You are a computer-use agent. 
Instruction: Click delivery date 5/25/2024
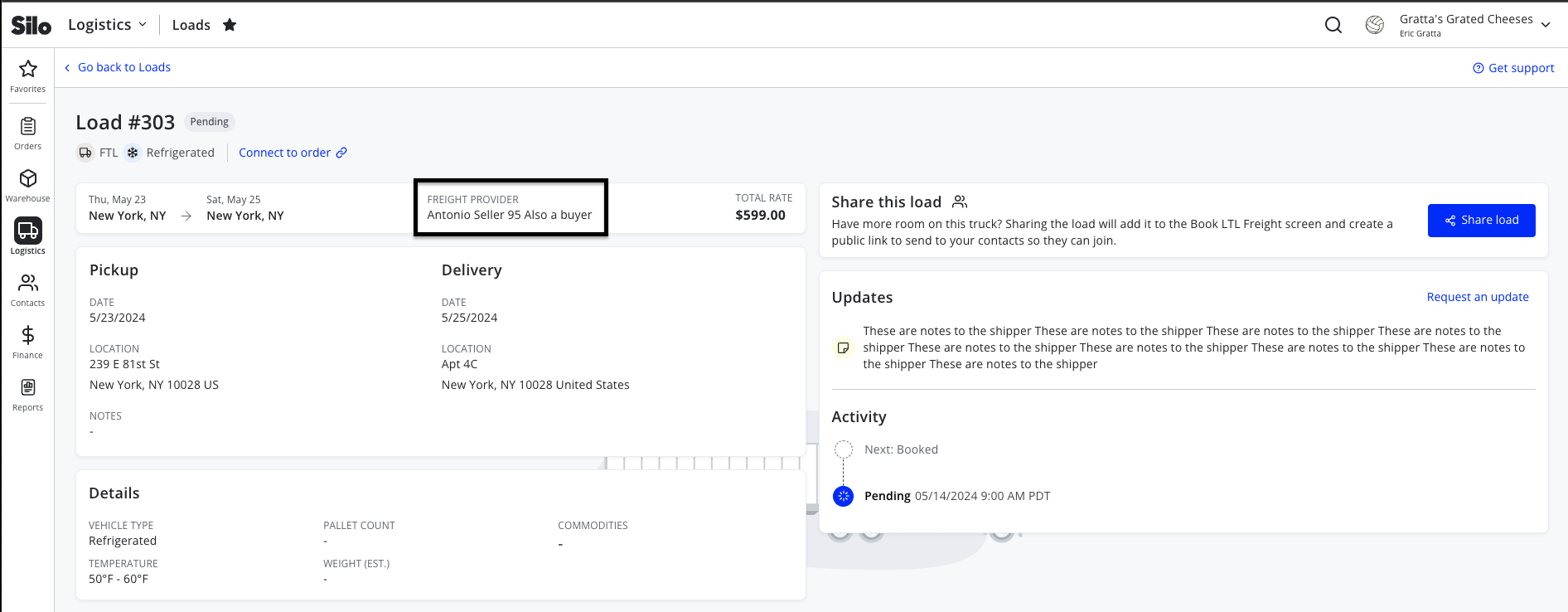tap(469, 318)
